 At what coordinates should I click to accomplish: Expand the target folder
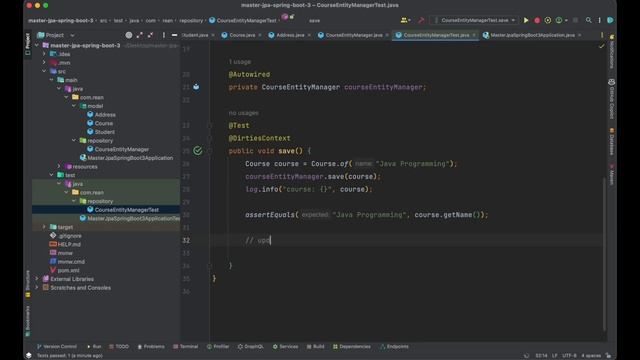[44, 227]
